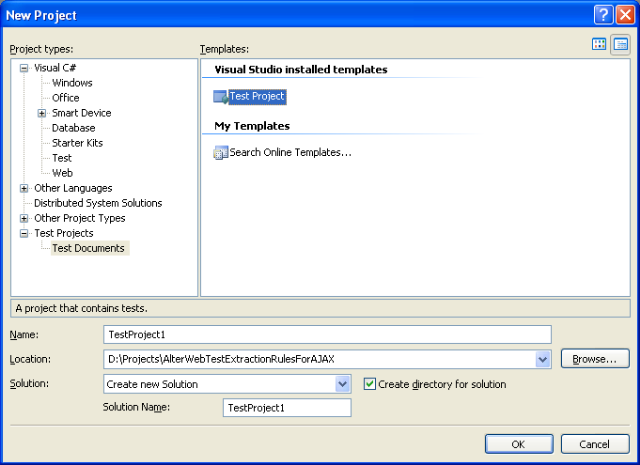Click the Test Project template label
Screen dimensions: 640x465
pos(257,97)
